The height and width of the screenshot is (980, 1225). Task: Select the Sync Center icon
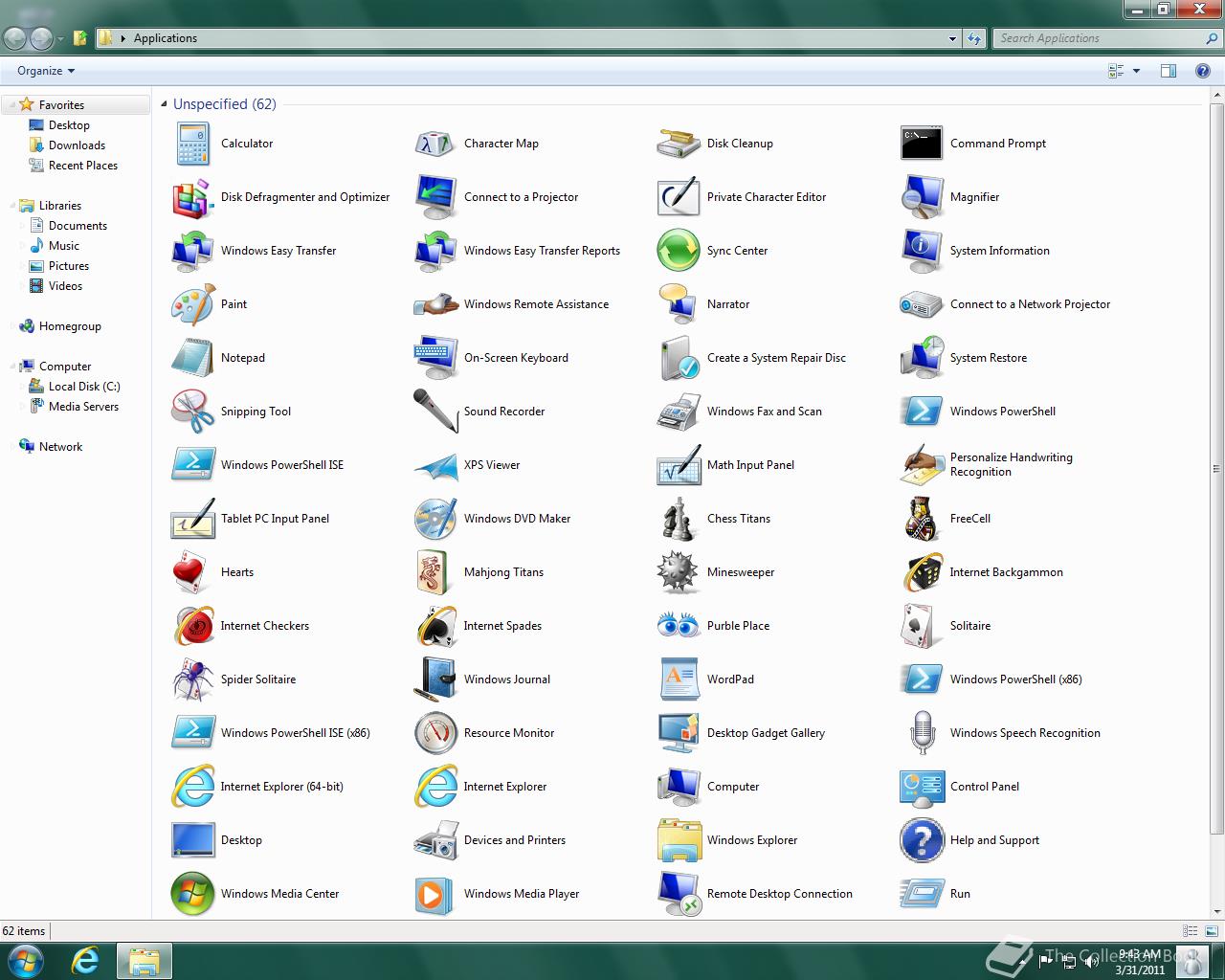[x=679, y=251]
